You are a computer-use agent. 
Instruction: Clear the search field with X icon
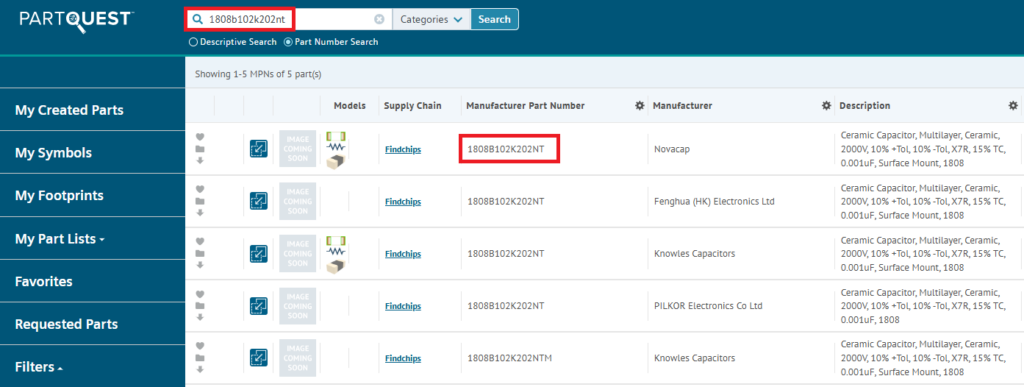pyautogui.click(x=379, y=20)
